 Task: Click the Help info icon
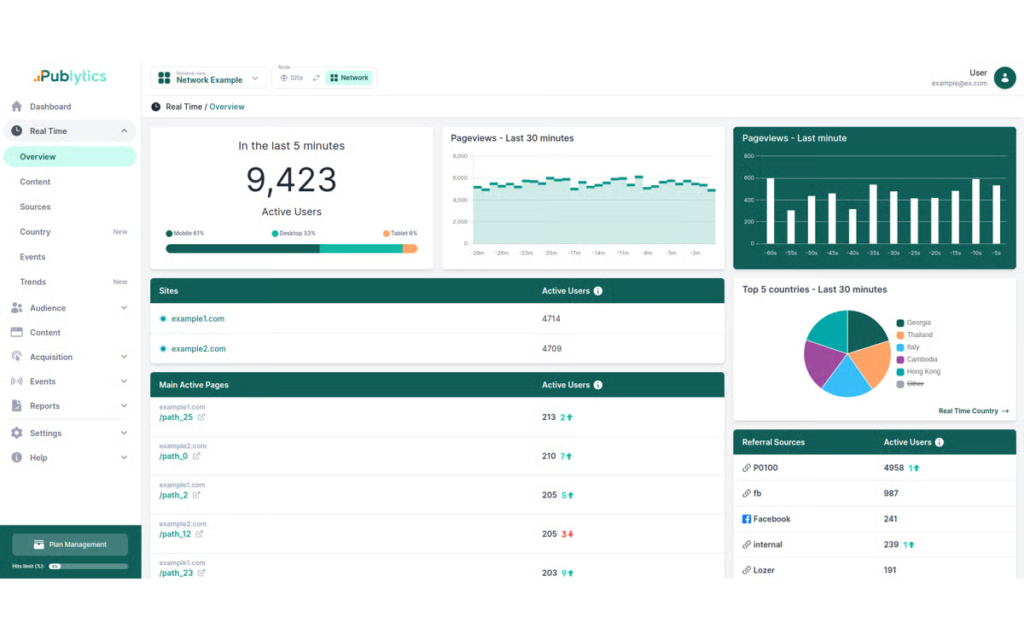coord(16,458)
